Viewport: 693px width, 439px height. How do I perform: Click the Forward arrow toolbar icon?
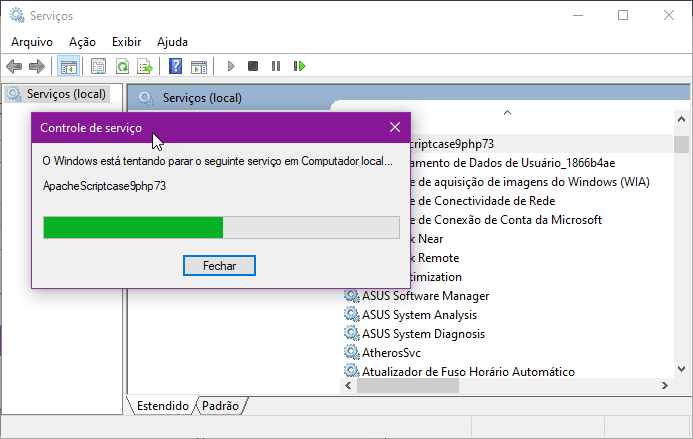click(37, 67)
